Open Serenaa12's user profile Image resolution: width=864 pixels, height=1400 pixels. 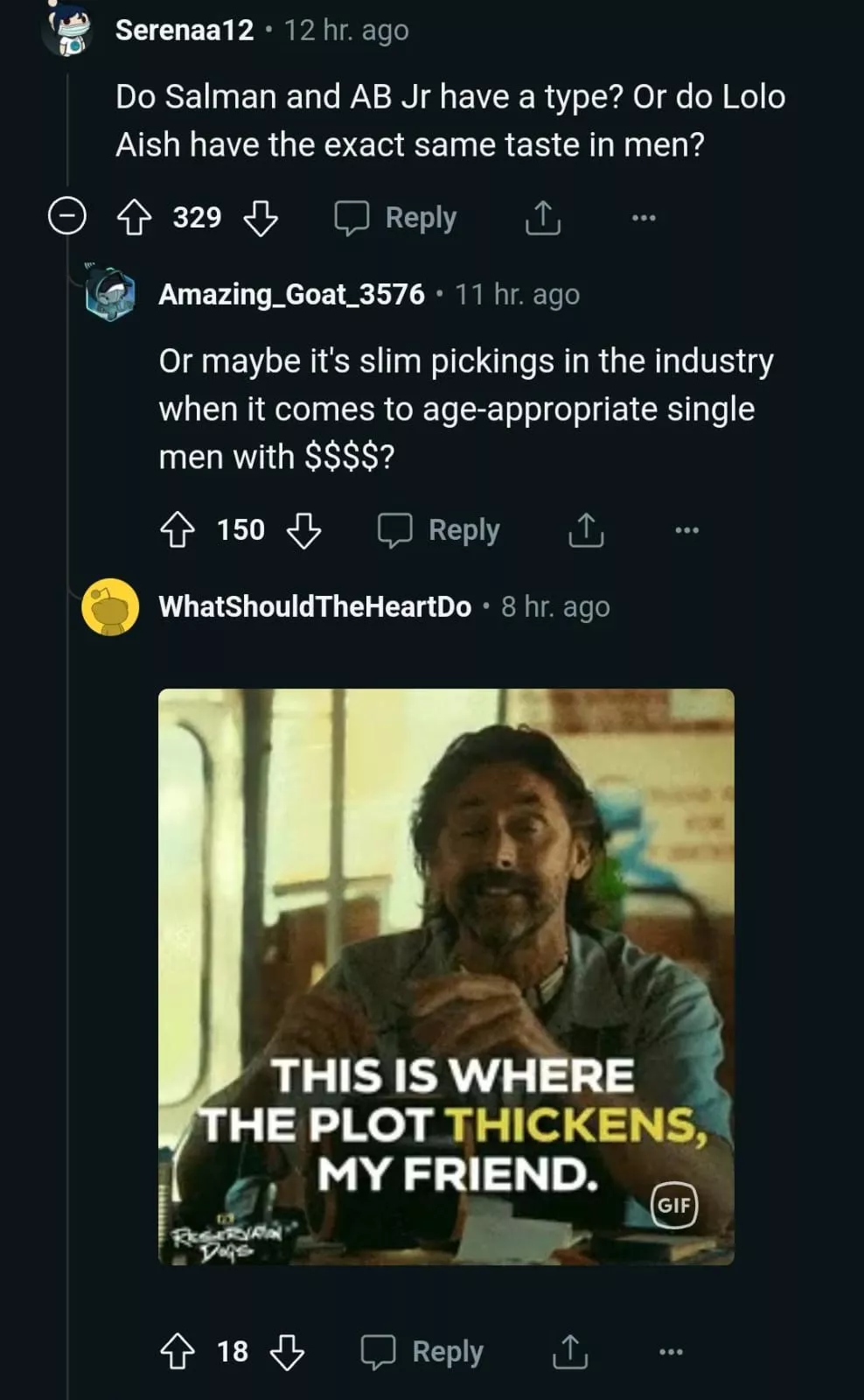(x=184, y=30)
